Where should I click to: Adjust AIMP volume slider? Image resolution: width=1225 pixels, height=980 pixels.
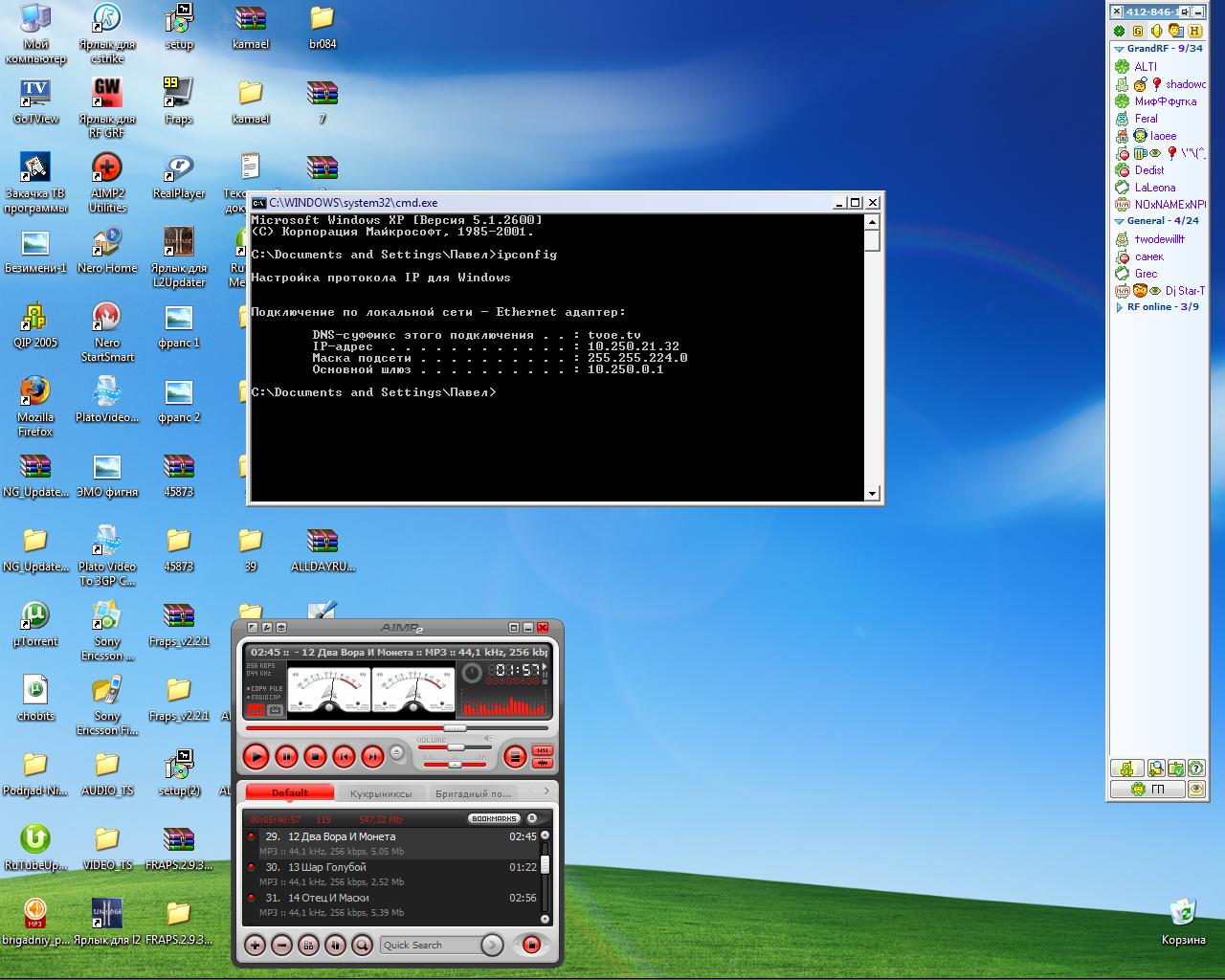(456, 747)
